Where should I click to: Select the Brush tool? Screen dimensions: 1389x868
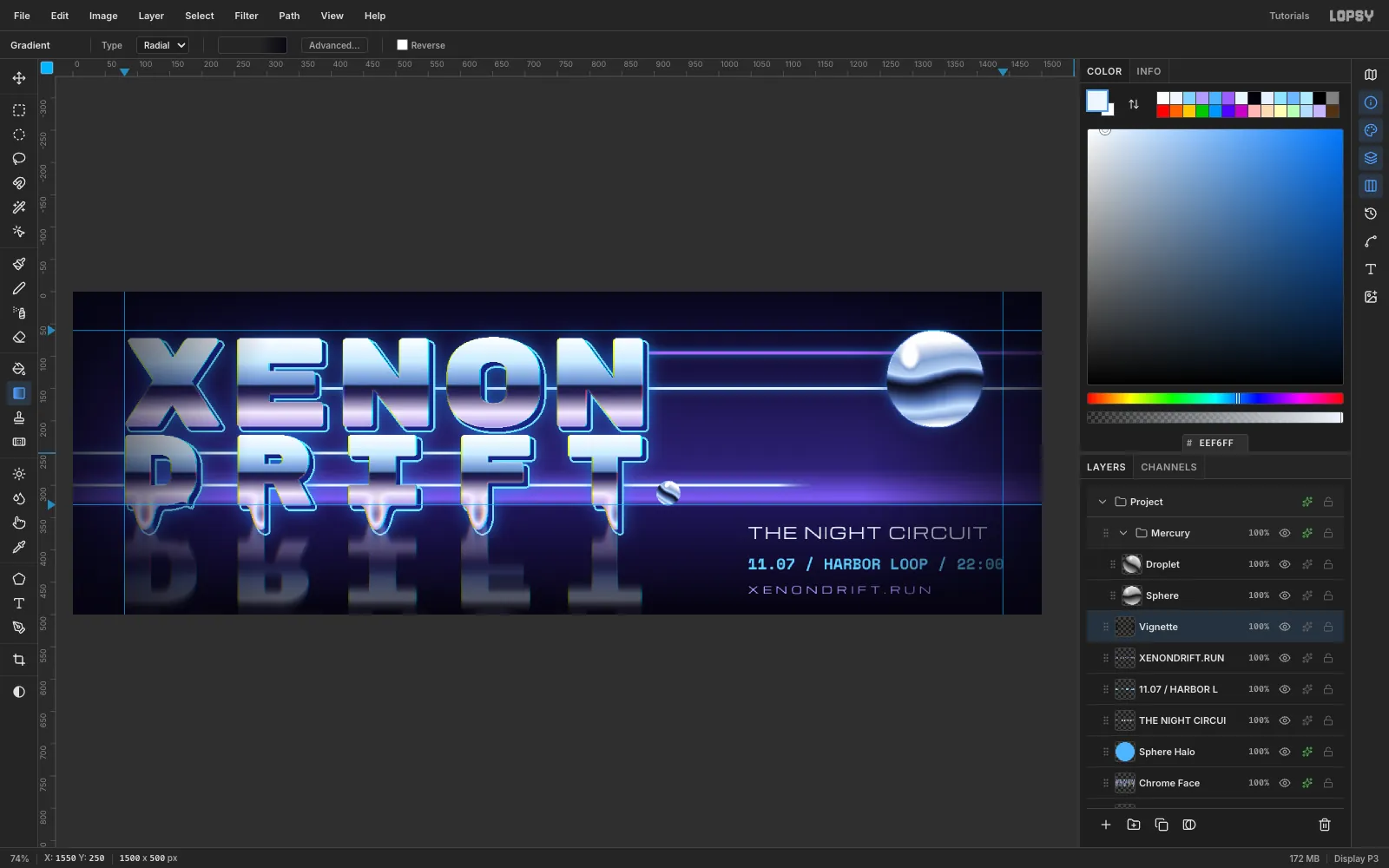coord(18,264)
